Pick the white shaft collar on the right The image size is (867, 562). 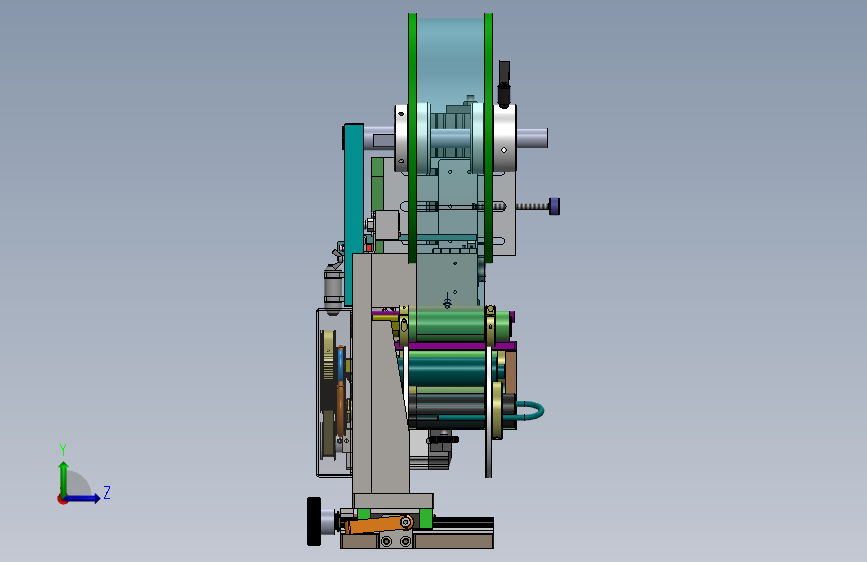pos(505,138)
